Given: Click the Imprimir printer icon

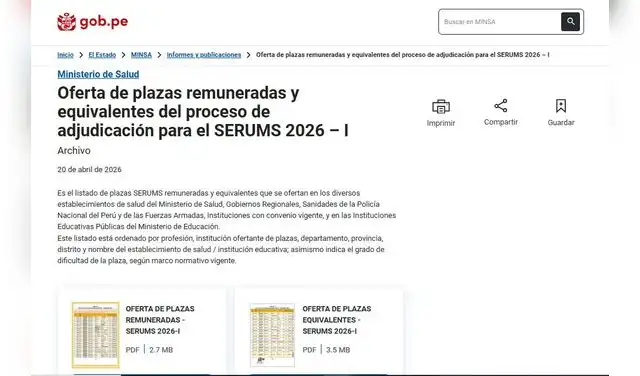Looking at the screenshot, I should click(441, 107).
